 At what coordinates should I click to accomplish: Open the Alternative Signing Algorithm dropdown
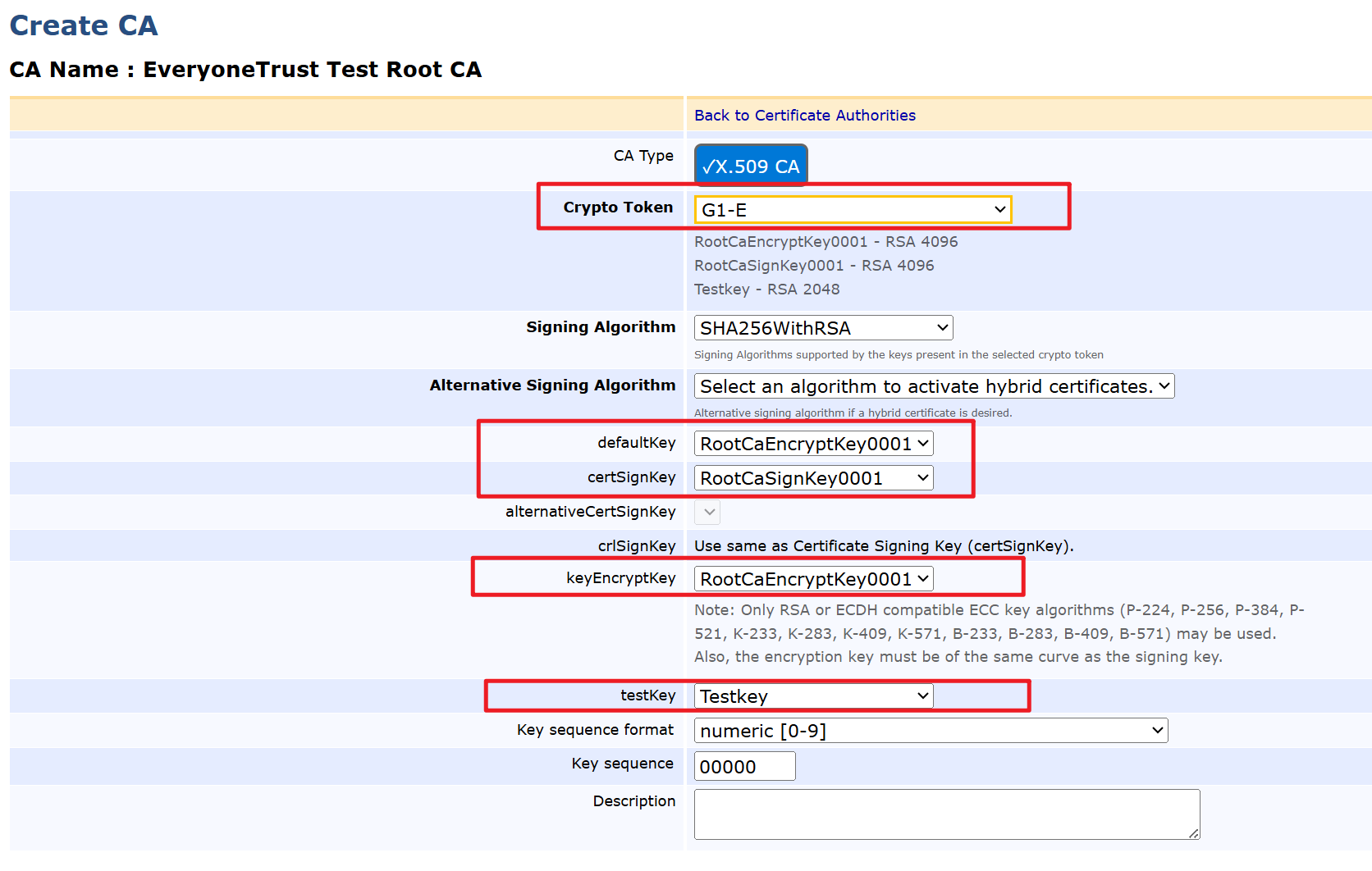[934, 386]
